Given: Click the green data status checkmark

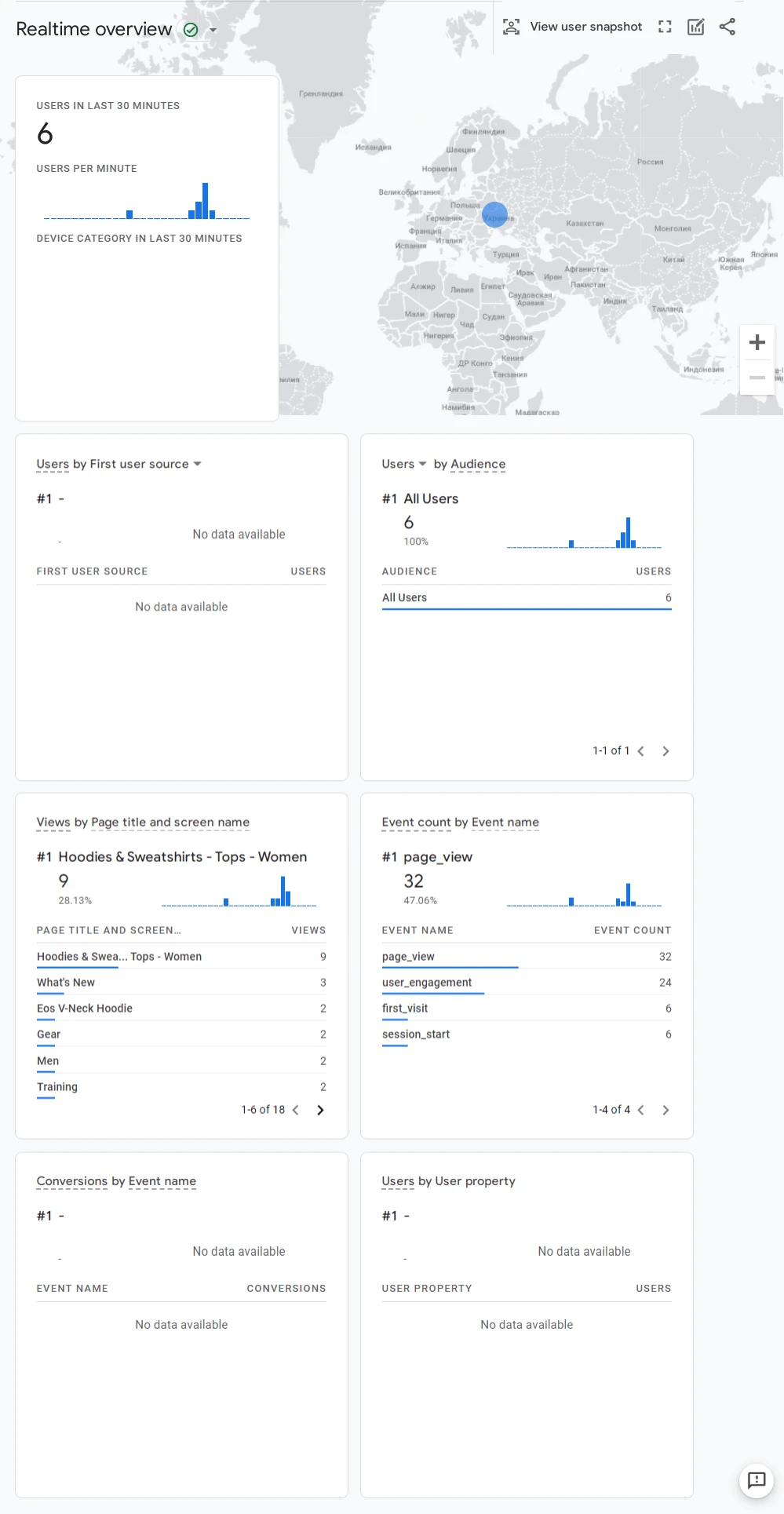Looking at the screenshot, I should click(x=191, y=30).
